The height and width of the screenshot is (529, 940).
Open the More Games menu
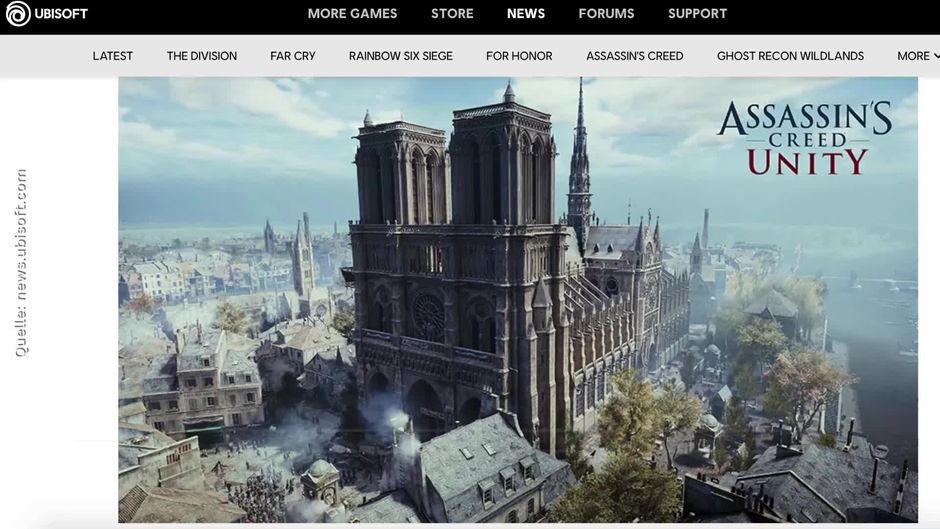352,14
